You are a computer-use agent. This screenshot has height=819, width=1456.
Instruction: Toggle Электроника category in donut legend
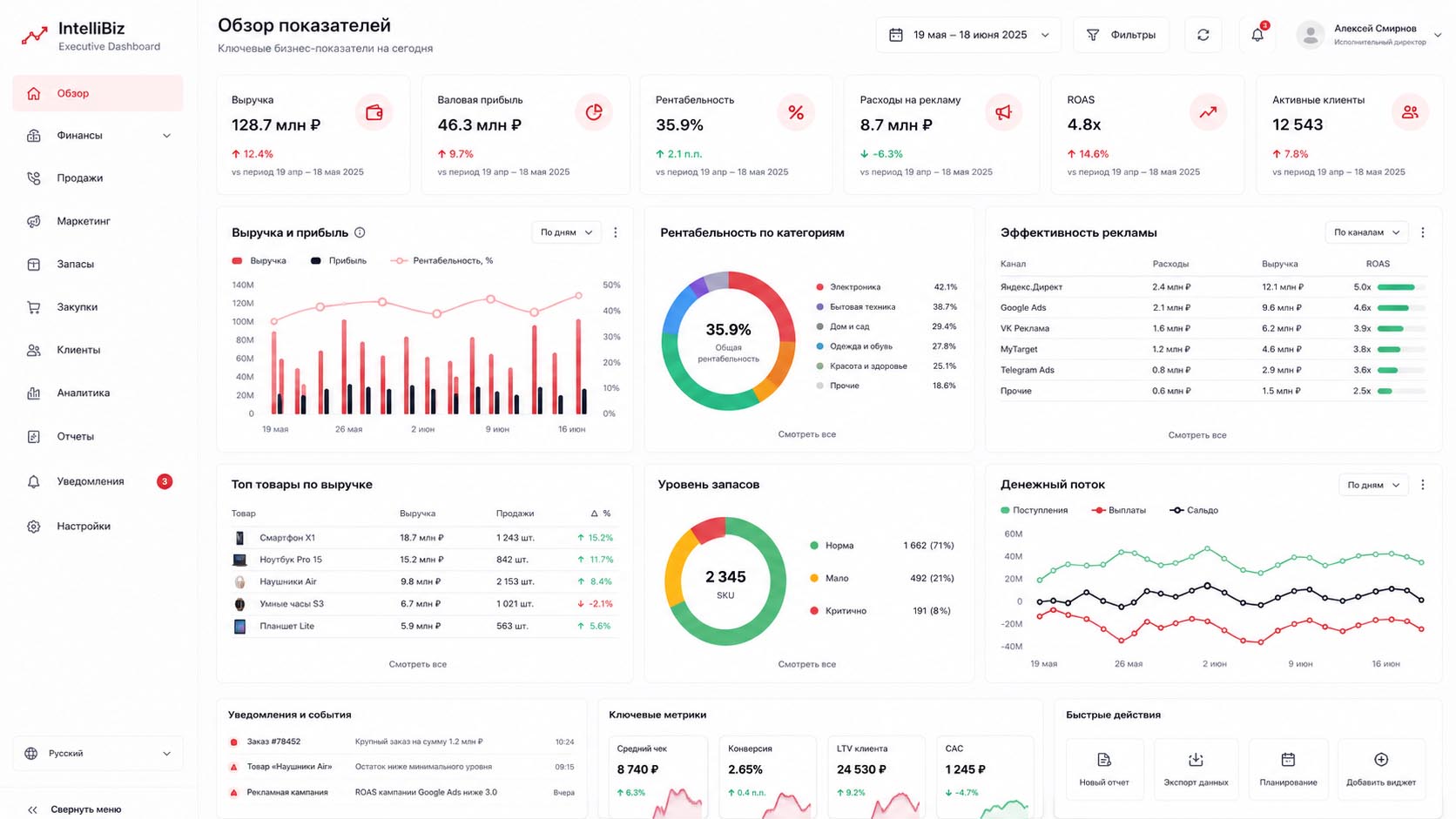(x=848, y=287)
